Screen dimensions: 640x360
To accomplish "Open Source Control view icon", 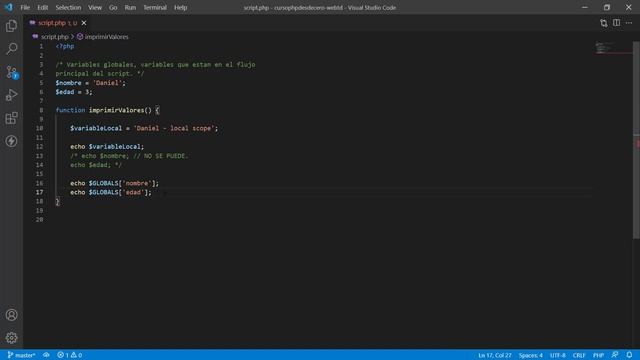I will [x=11, y=72].
